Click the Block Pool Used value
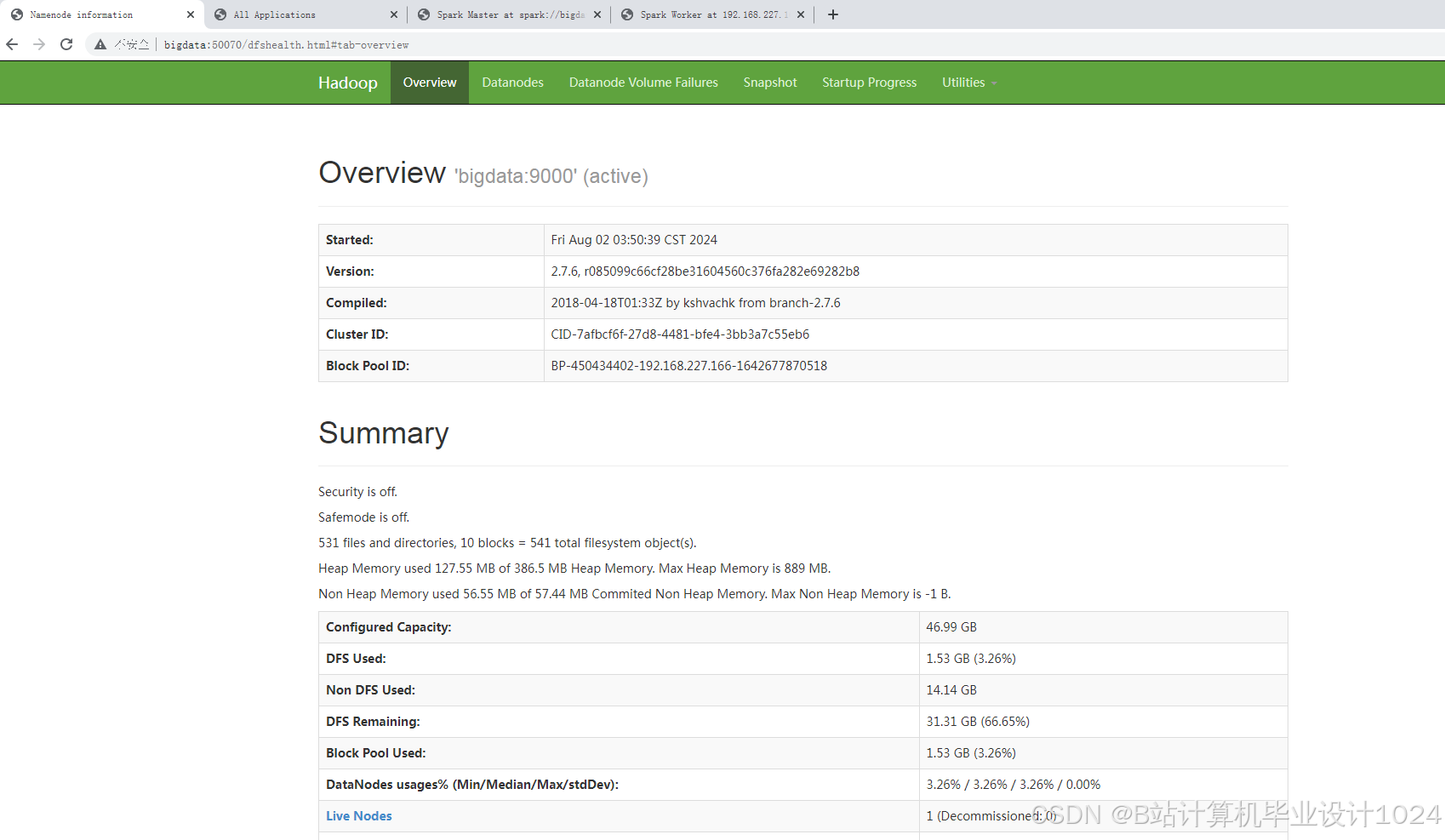 [971, 753]
